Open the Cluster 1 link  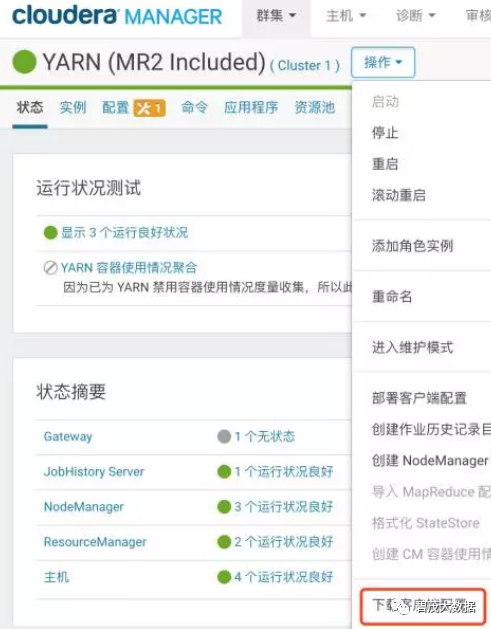tap(305, 65)
